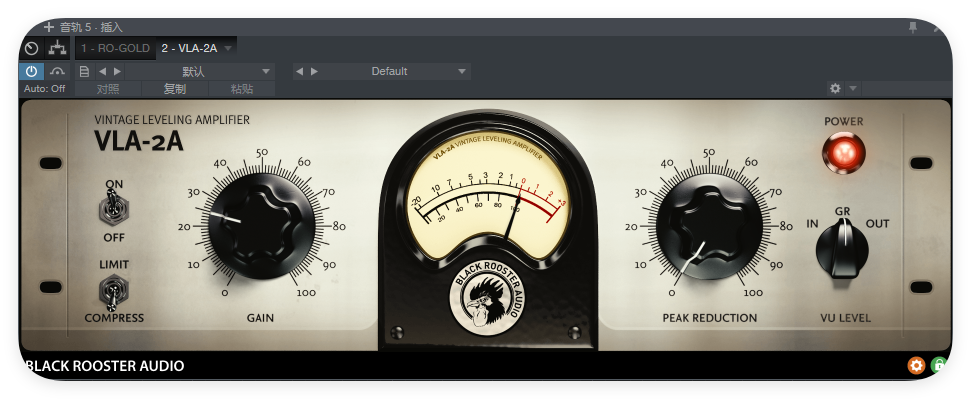The width and height of the screenshot is (971, 399).
Task: Click the VLA-2A title text
Action: 139,141
